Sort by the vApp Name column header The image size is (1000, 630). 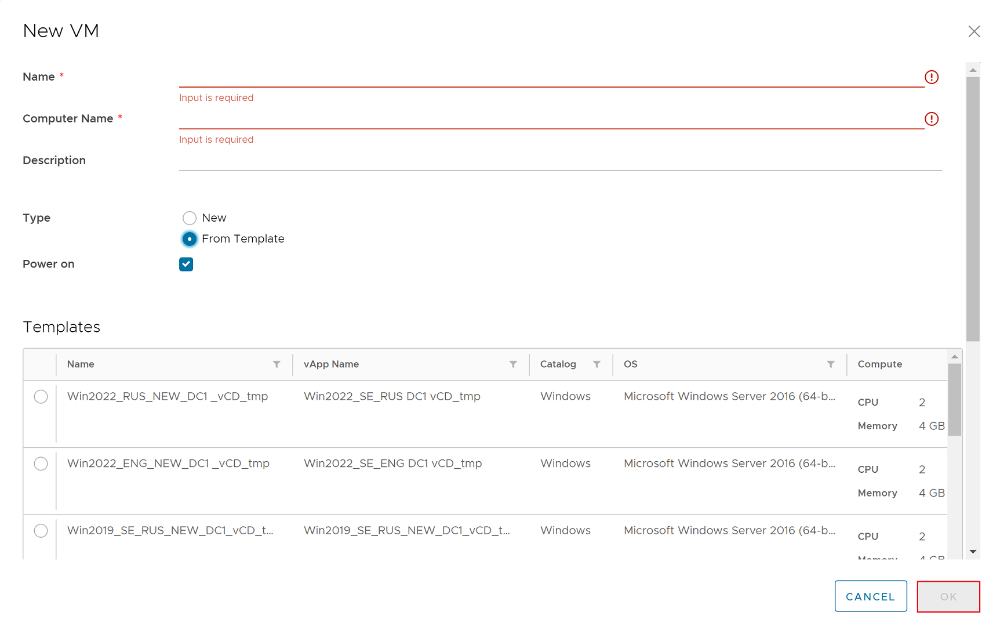(x=331, y=364)
